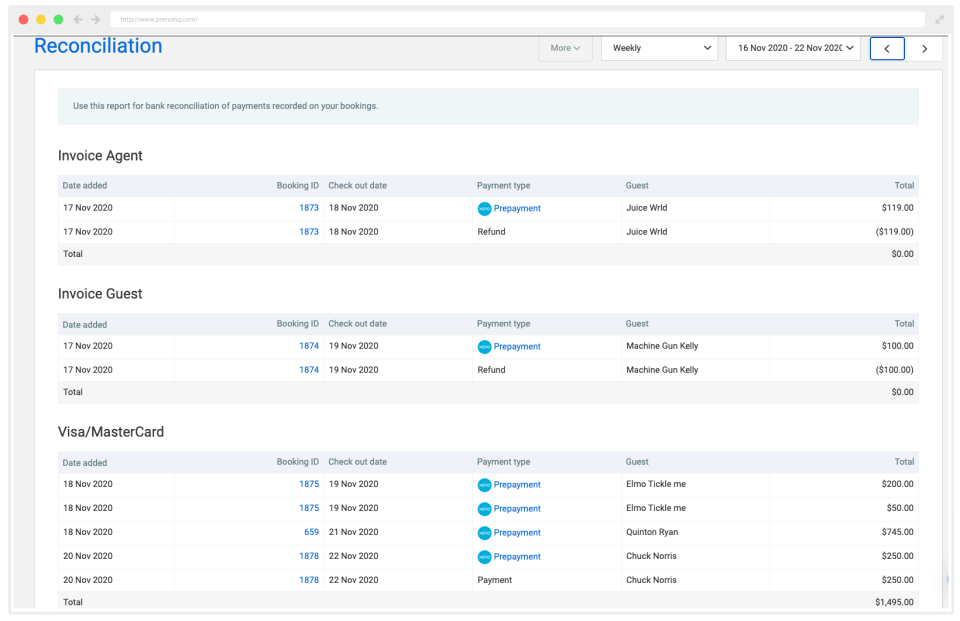Click the Xero icon in Elmo's $200.00 row
Screen dimensions: 960x621
484,485
